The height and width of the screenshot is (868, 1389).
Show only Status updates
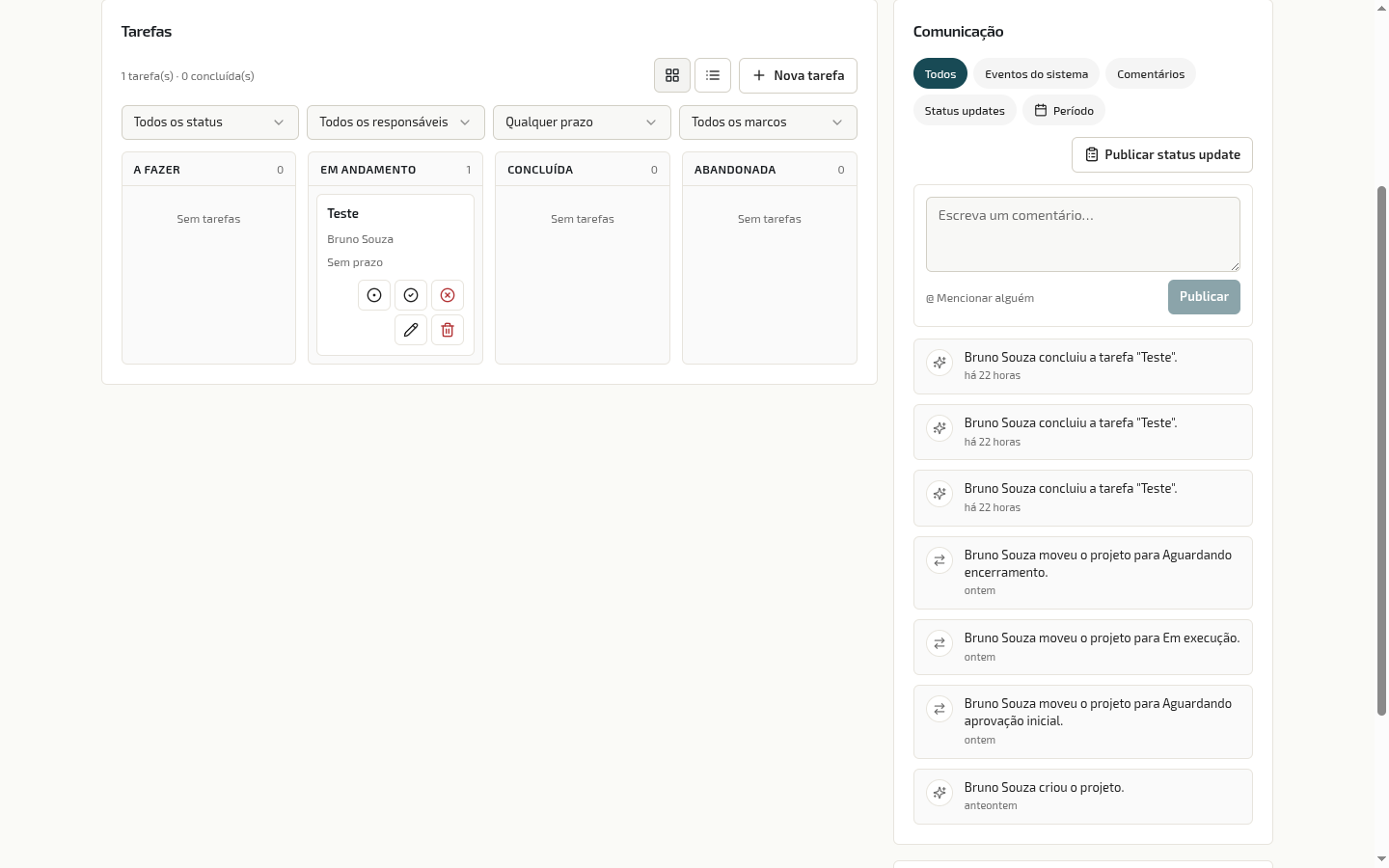point(965,111)
